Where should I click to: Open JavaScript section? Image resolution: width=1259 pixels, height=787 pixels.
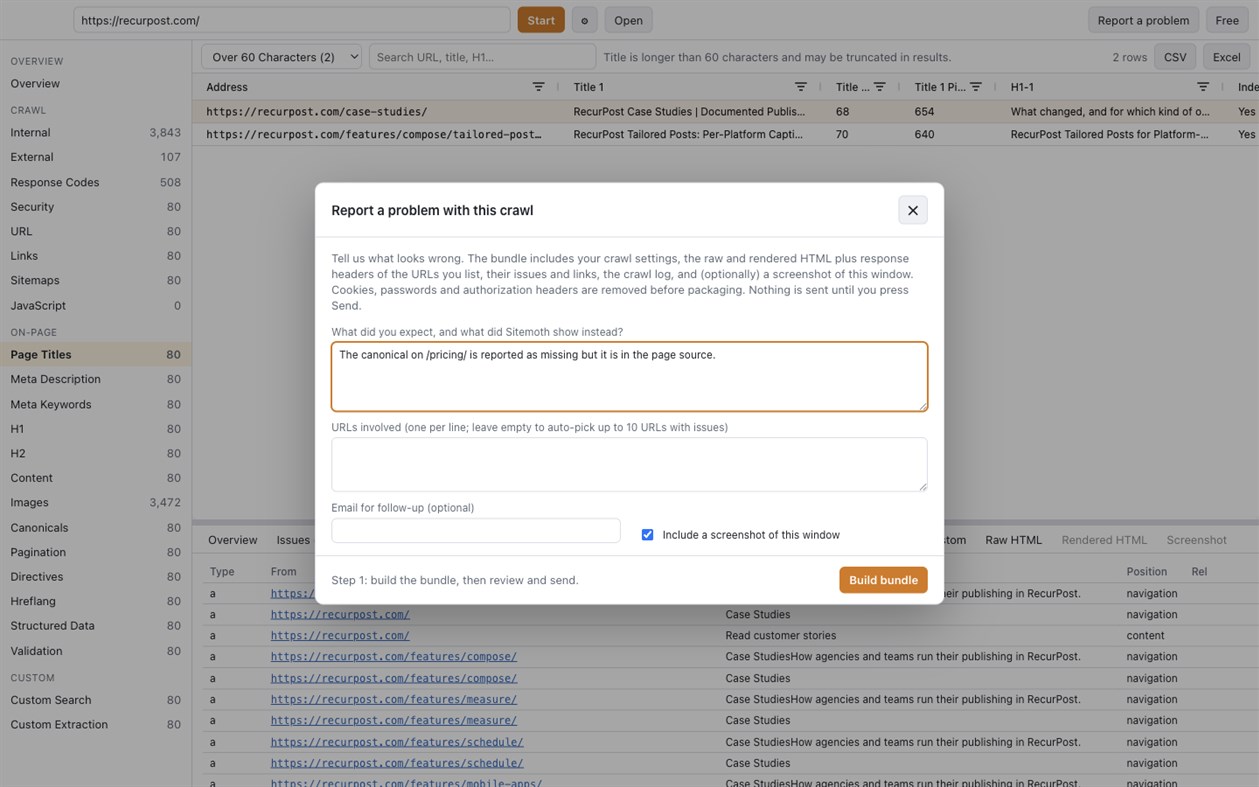(96, 305)
